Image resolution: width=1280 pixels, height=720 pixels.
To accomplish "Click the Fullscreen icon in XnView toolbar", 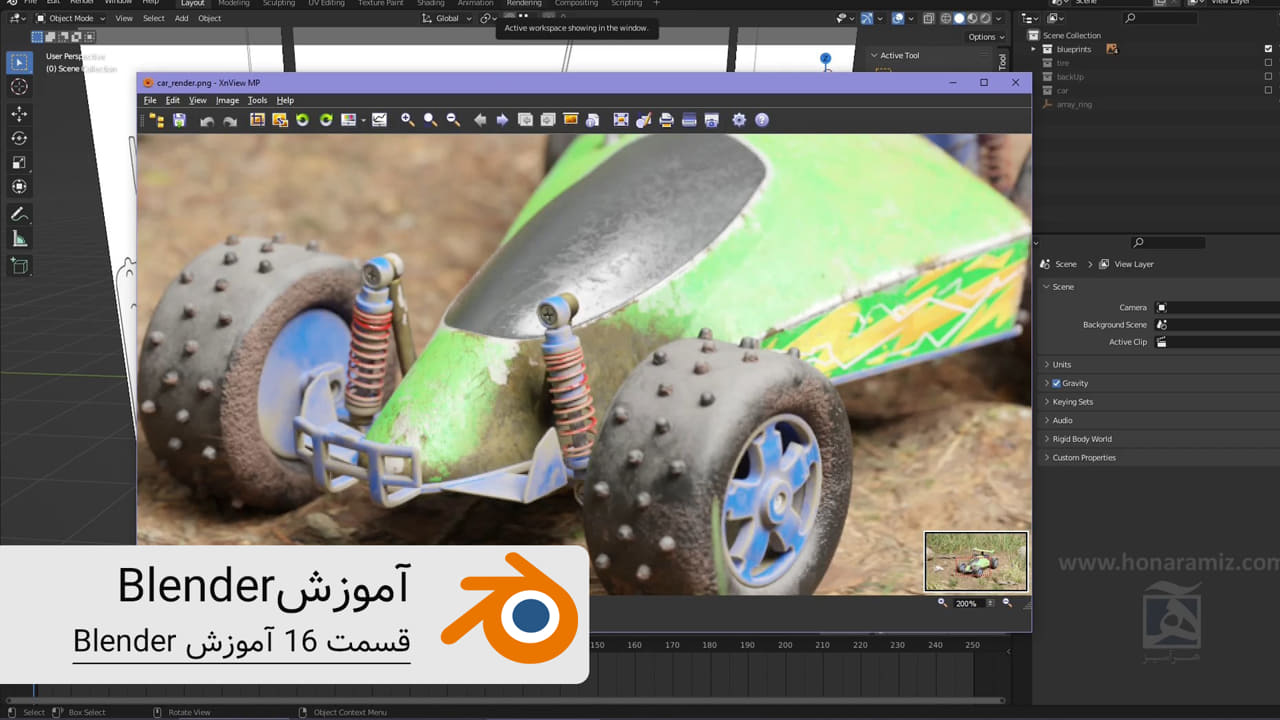I will [621, 120].
